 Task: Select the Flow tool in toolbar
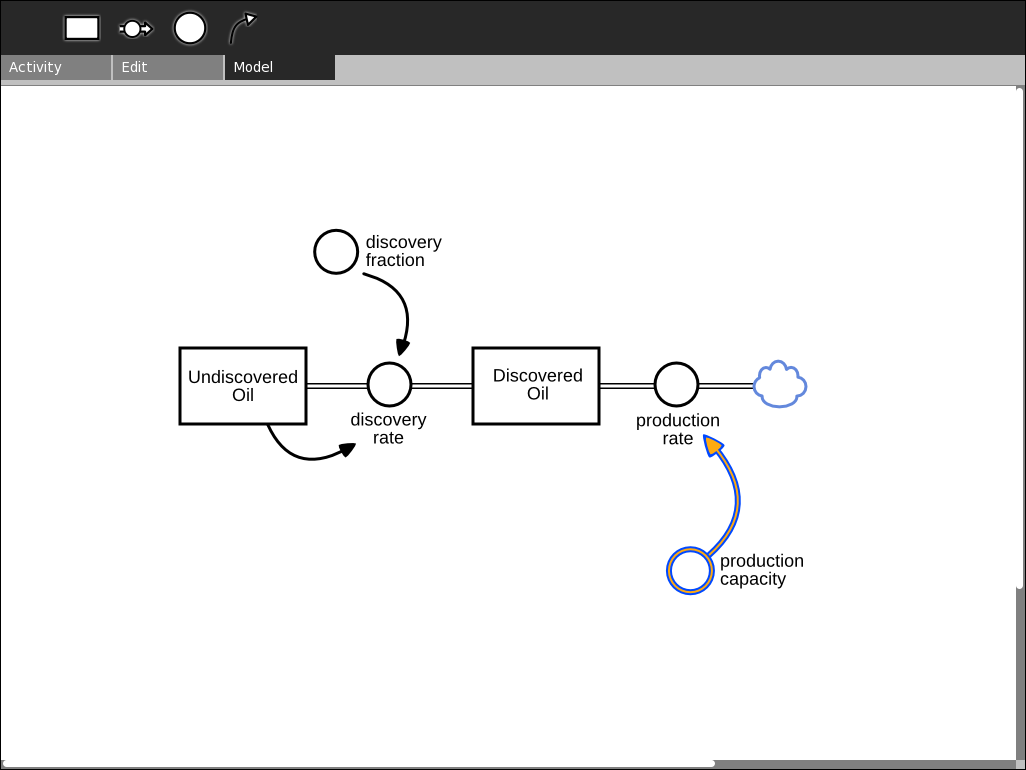click(x=136, y=29)
